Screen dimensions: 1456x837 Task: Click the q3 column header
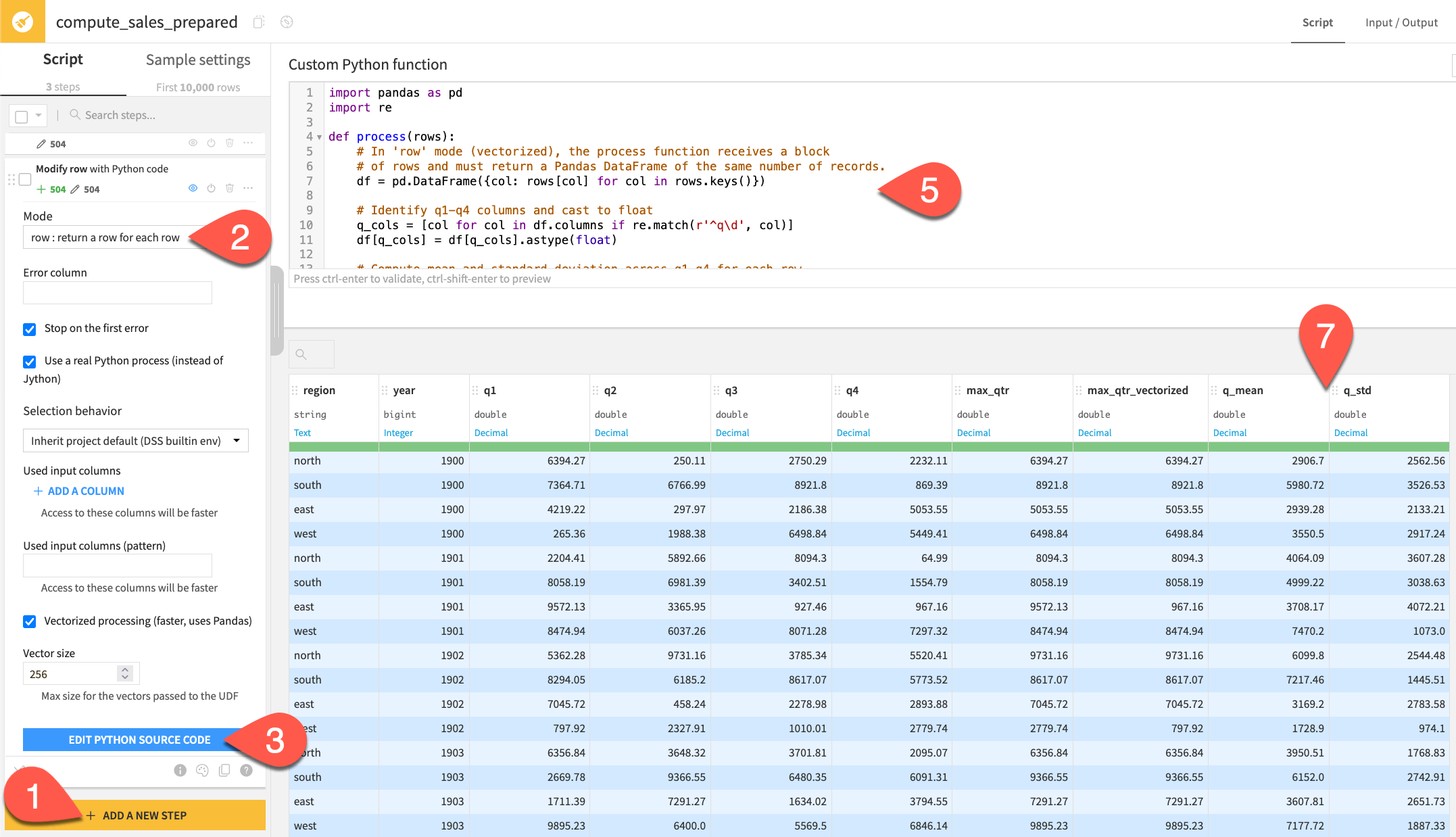731,390
